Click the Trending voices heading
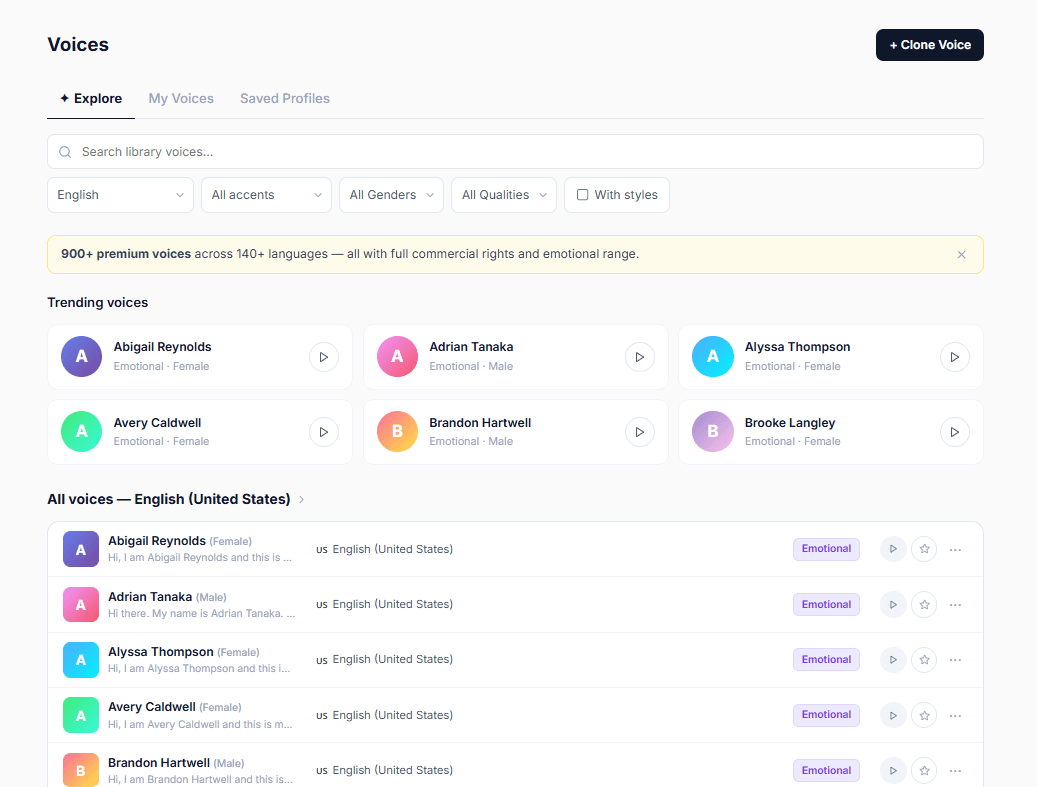 pos(98,302)
